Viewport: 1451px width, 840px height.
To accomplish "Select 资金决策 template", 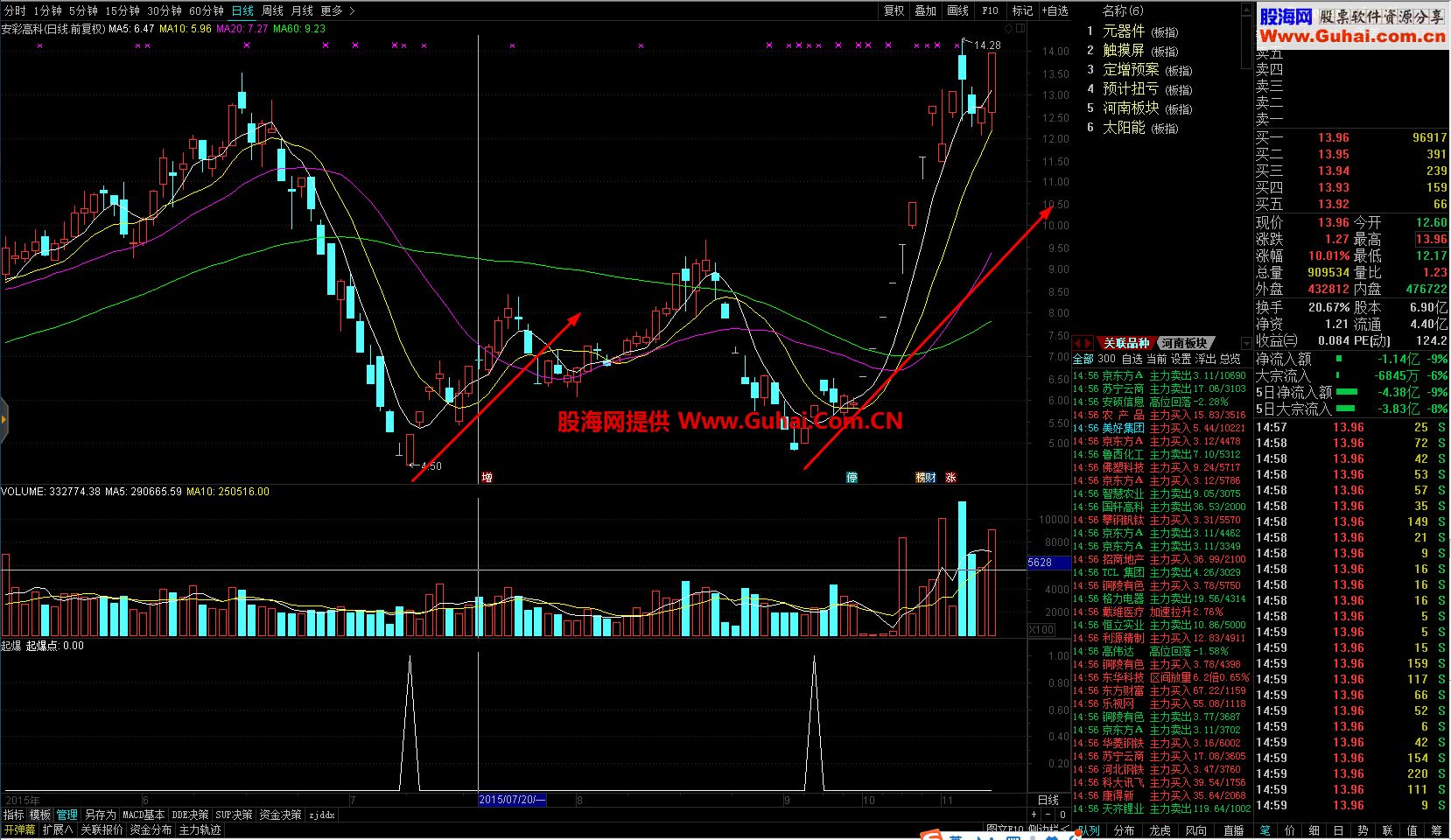I will 280,815.
